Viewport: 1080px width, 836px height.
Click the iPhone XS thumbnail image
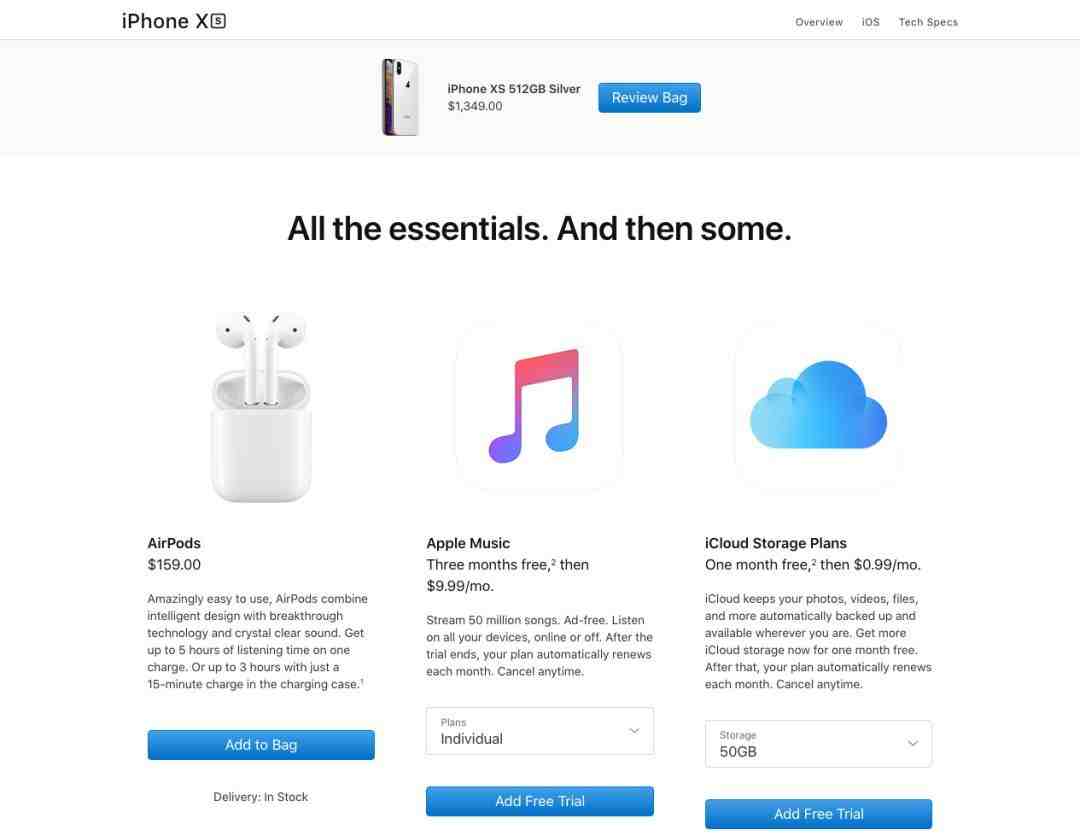point(400,97)
